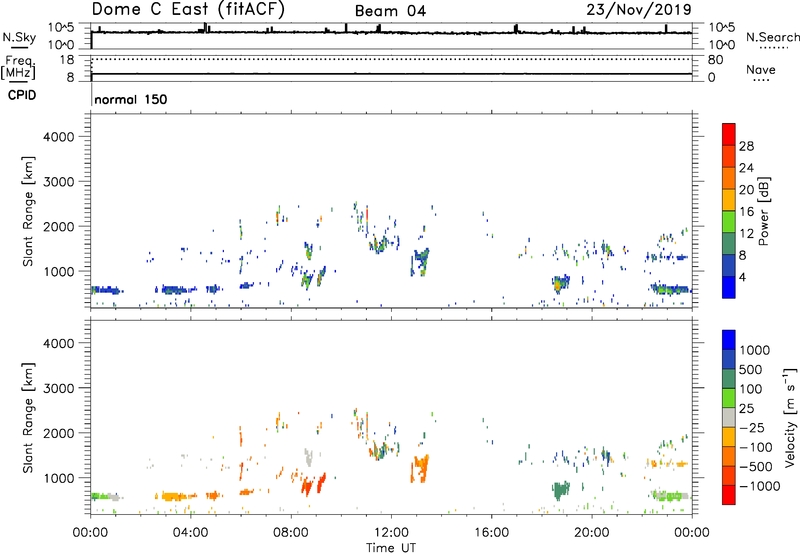Image resolution: width=800 pixels, height=554 pixels.
Task: Click the 'N.Sky' legend label
Action: (x=19, y=37)
